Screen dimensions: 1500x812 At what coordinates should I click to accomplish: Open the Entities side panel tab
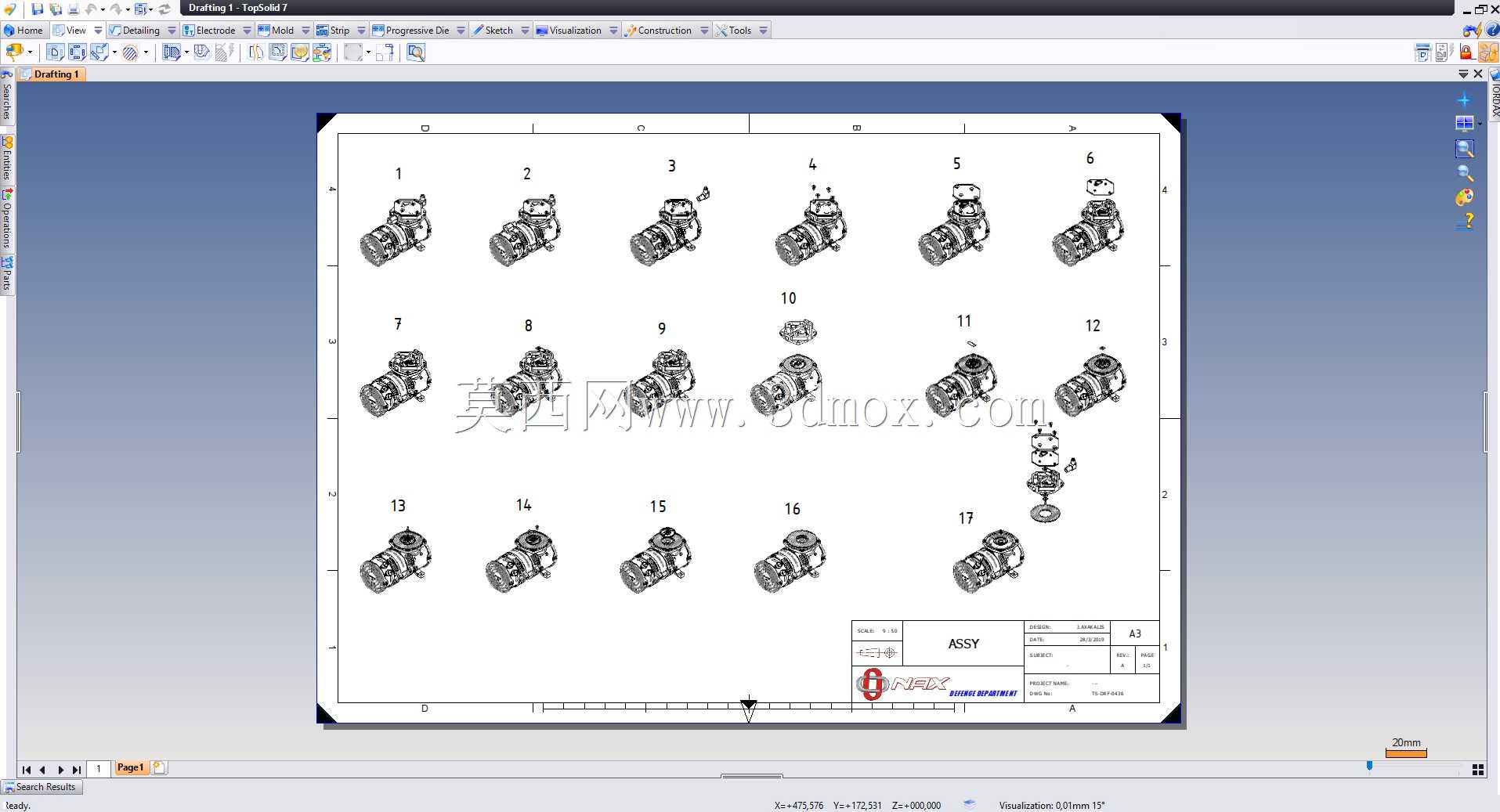pyautogui.click(x=6, y=158)
